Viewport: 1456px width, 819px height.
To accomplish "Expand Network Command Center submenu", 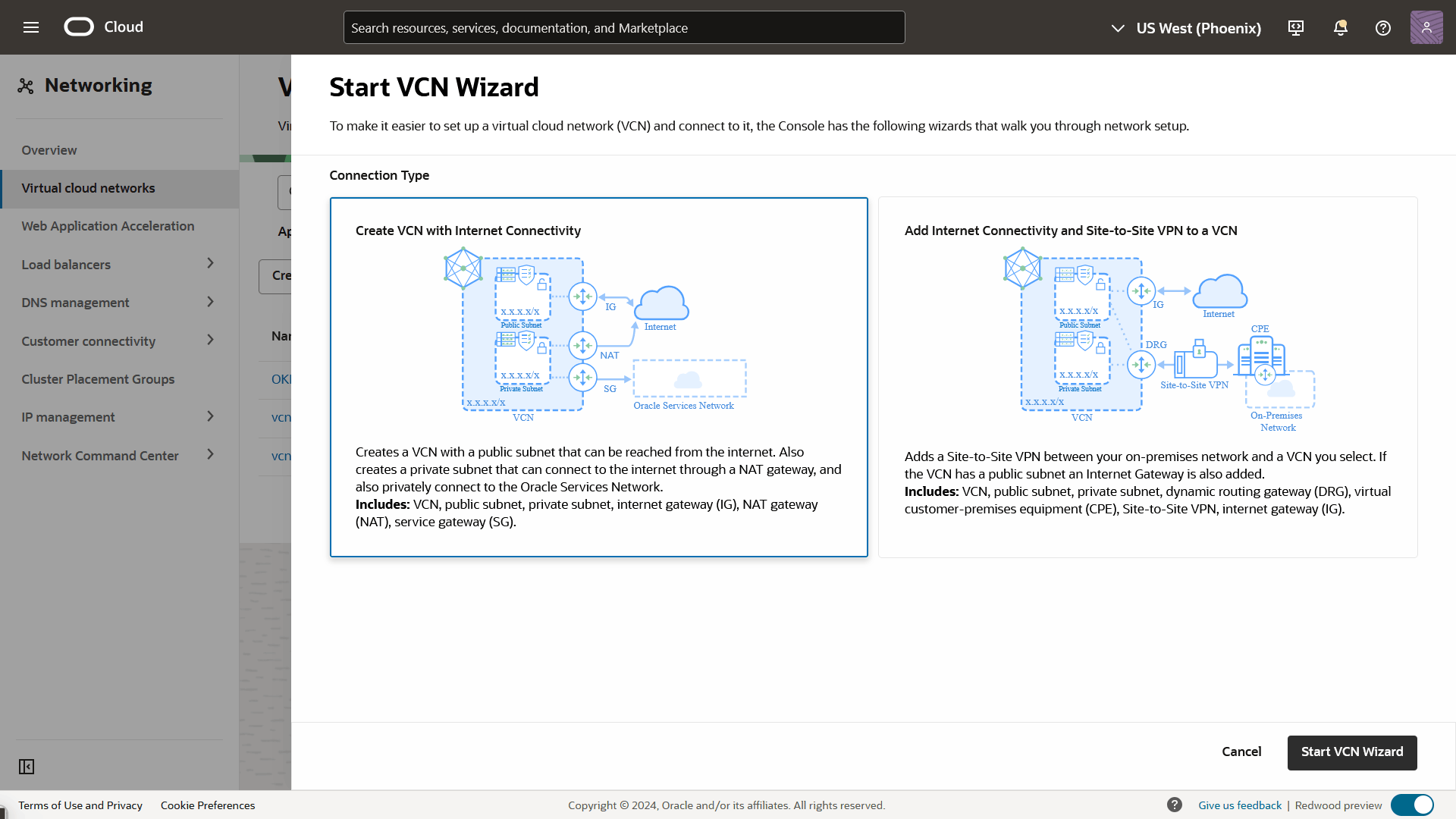I will pyautogui.click(x=118, y=456).
